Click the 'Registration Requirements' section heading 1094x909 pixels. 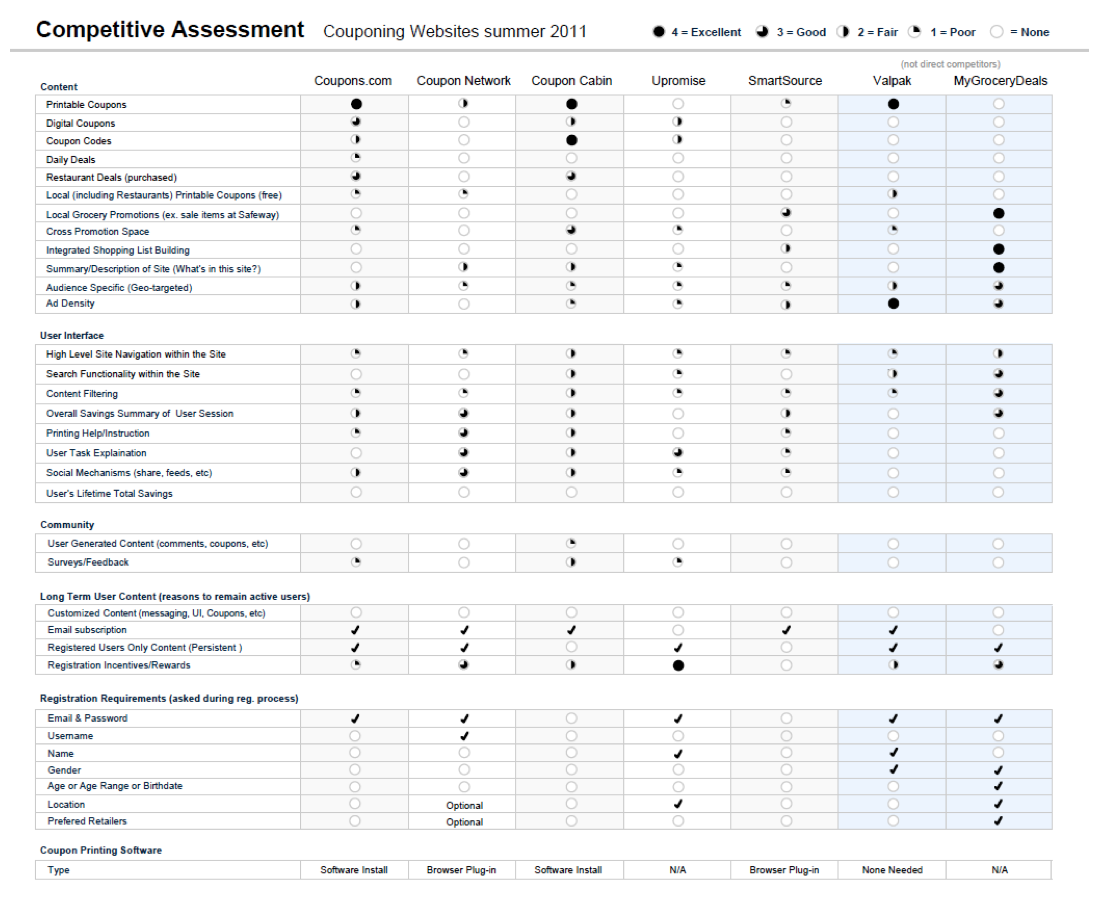tap(169, 698)
